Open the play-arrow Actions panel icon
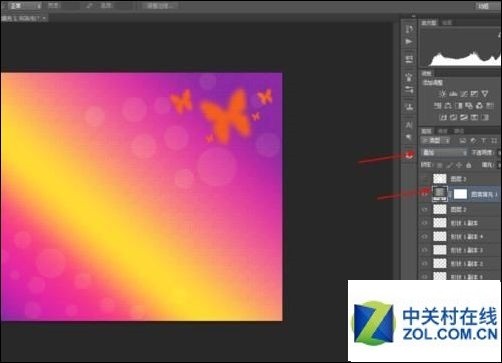The width and height of the screenshot is (502, 363). coord(409,42)
